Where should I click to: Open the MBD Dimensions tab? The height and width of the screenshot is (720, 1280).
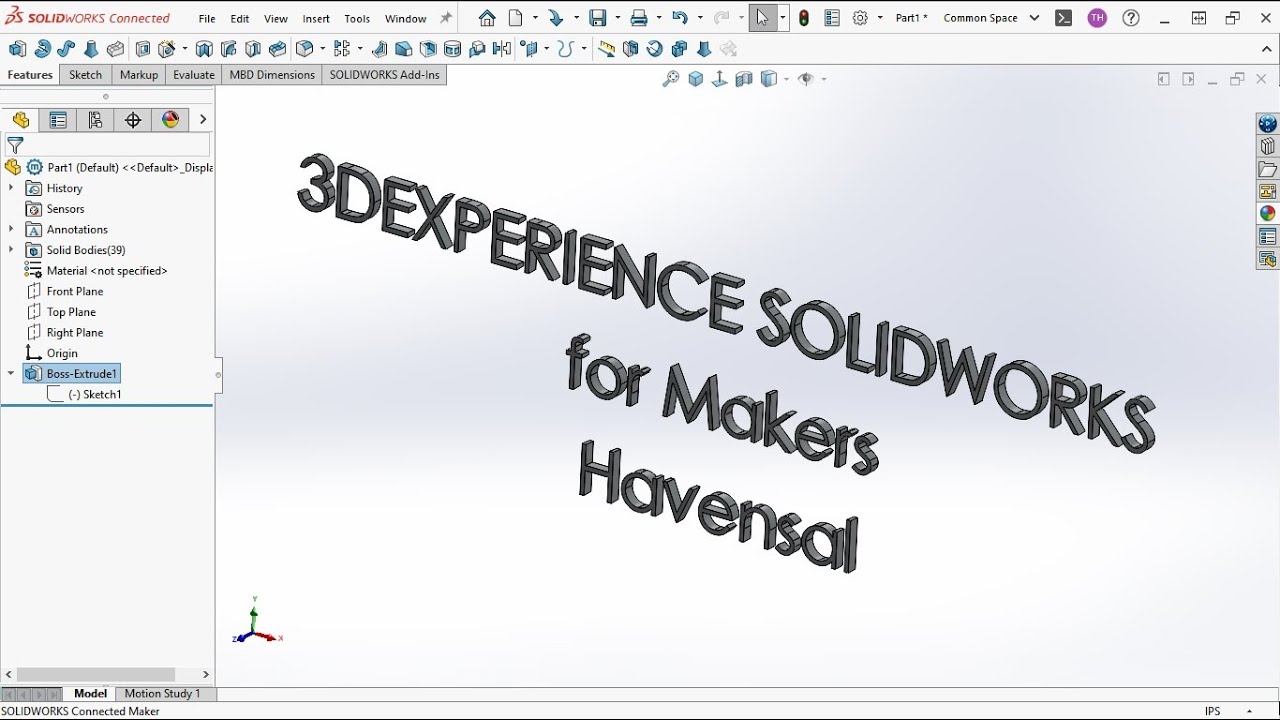tap(272, 75)
